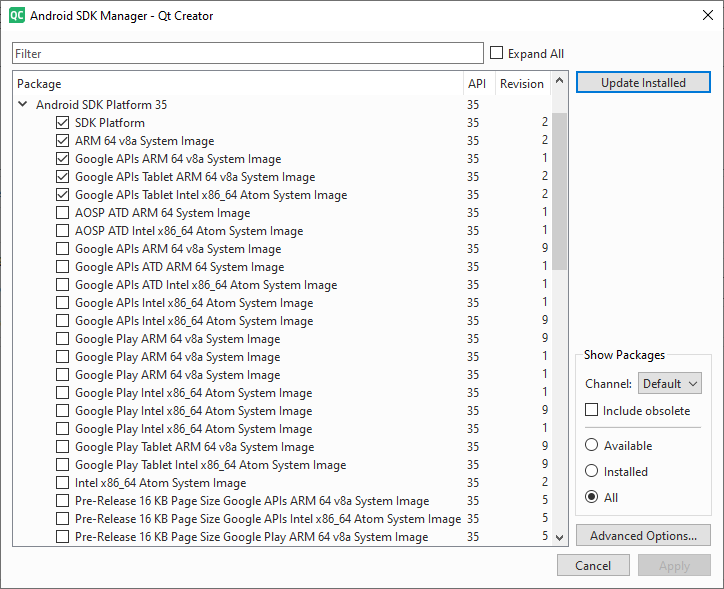Uncheck the SDK Platform package checkbox

click(x=63, y=123)
